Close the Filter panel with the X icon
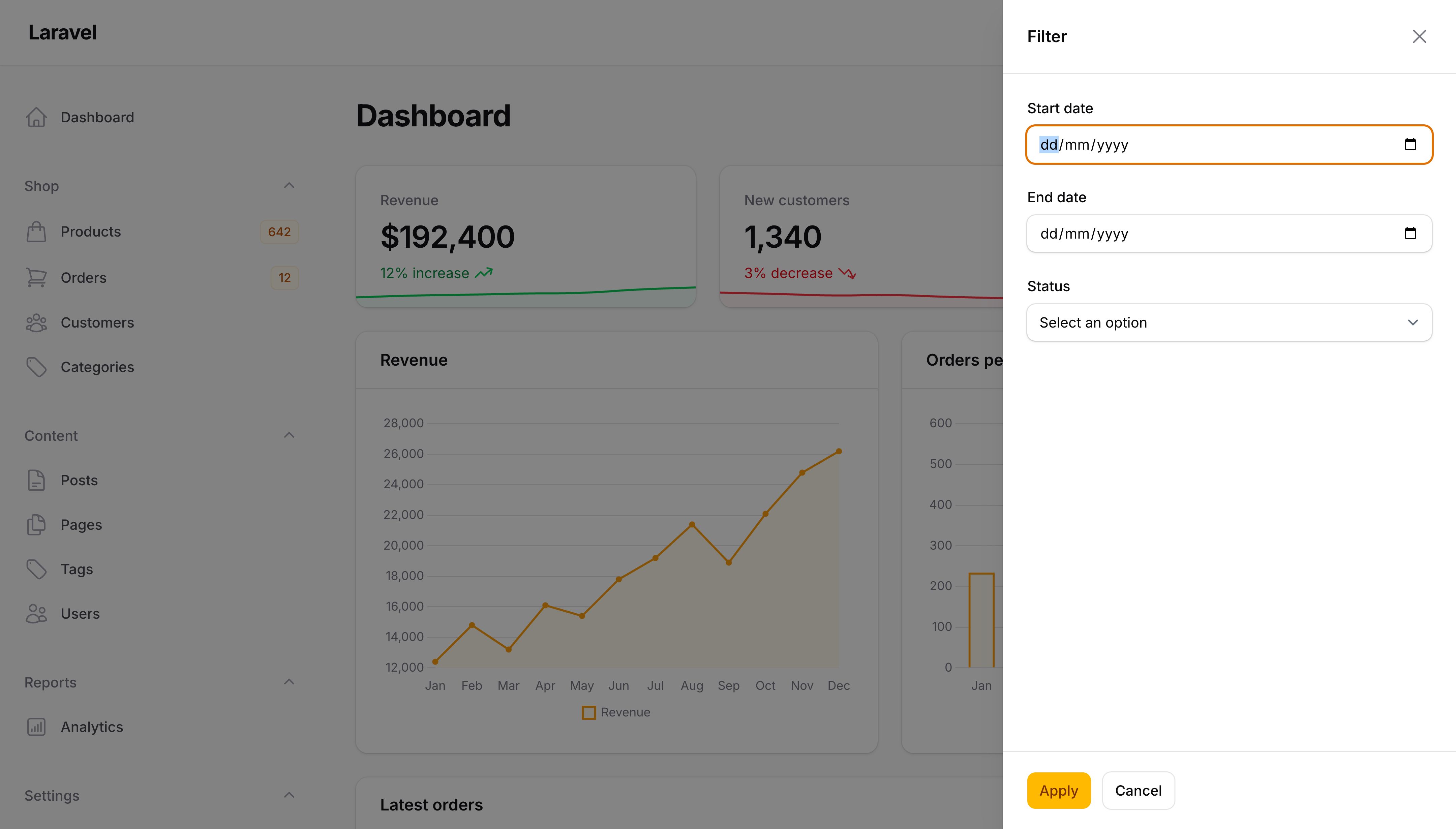 click(x=1419, y=36)
